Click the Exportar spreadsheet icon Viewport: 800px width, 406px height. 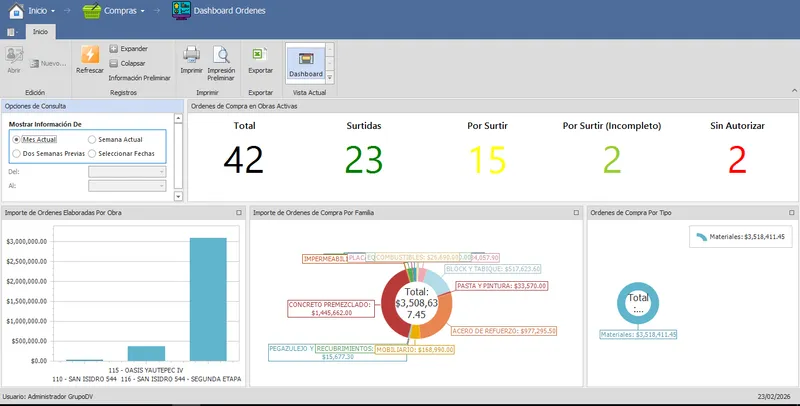click(x=260, y=55)
